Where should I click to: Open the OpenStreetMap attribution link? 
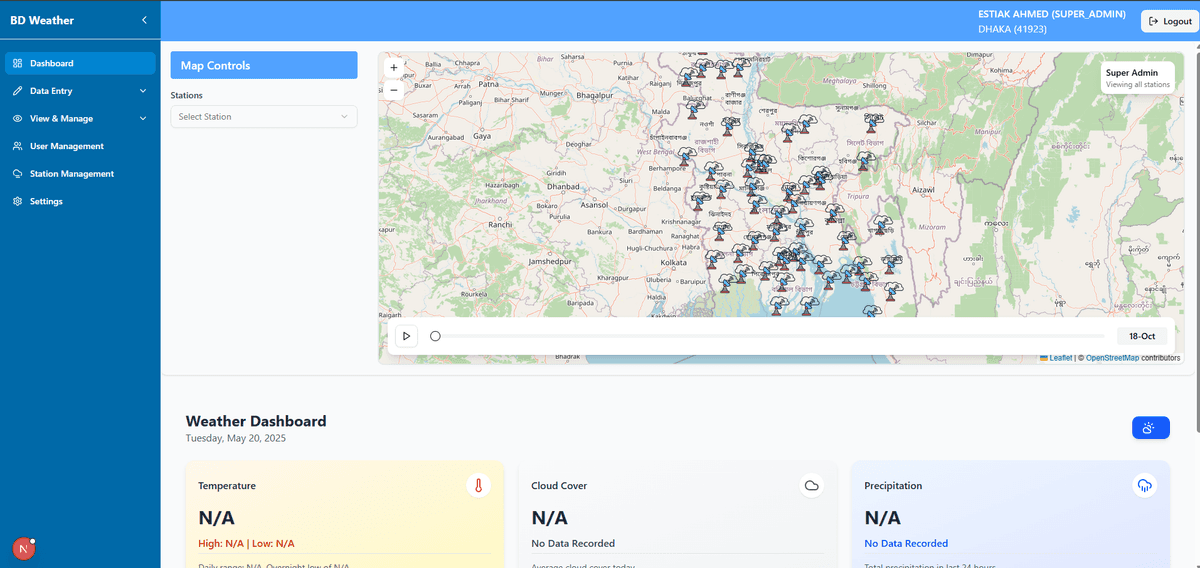(1112, 358)
